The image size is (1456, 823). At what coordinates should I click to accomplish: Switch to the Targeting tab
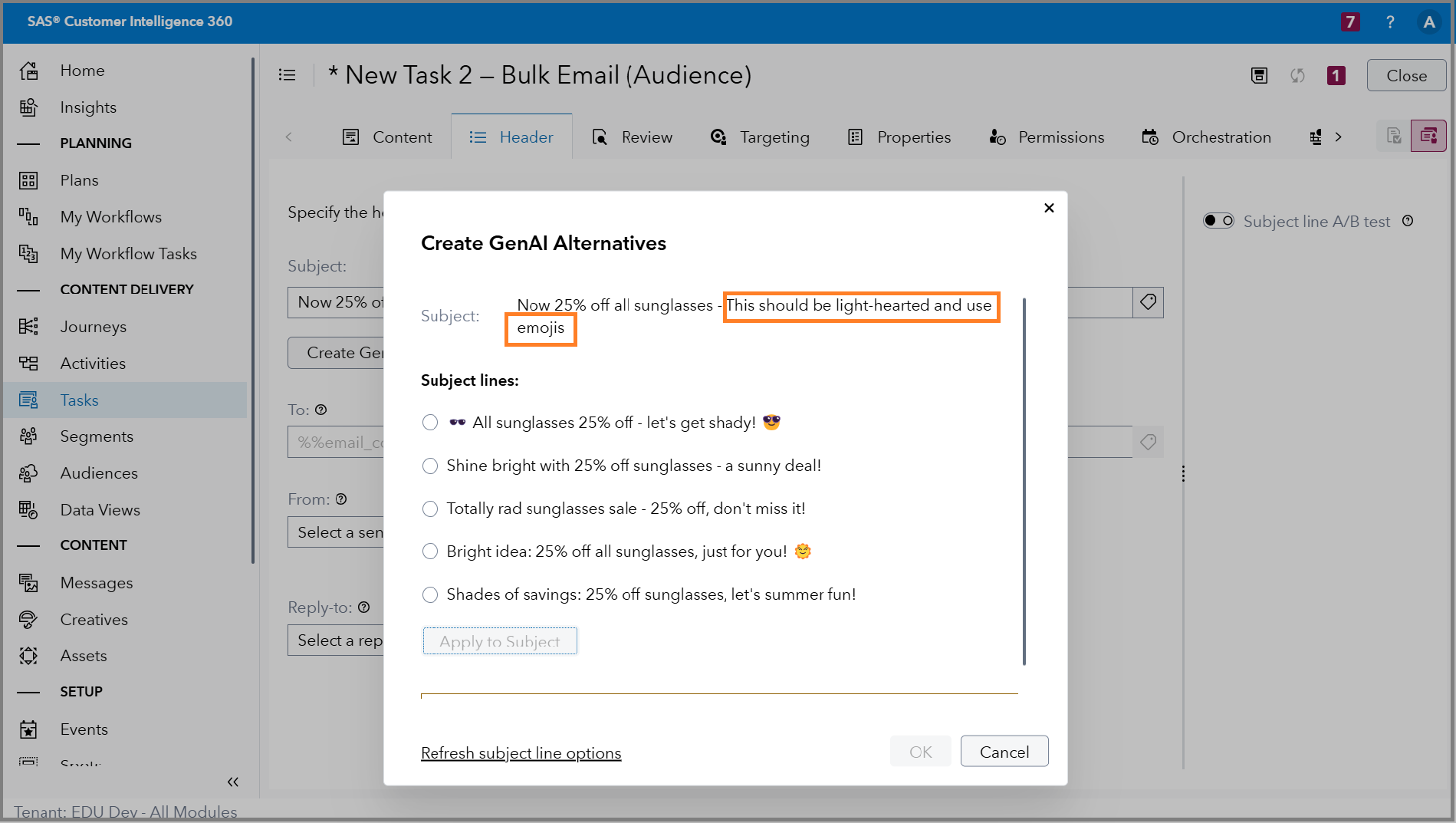(774, 137)
